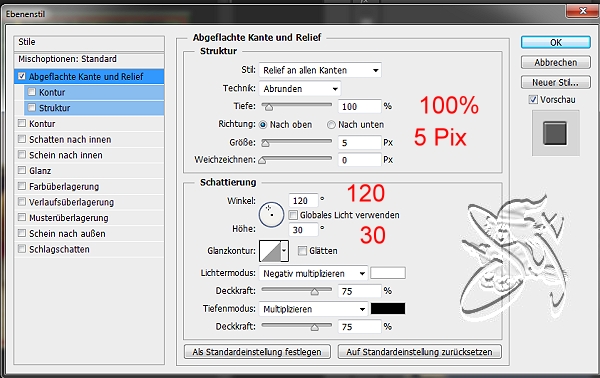Click the Tiefe slider handle
The image size is (600, 378).
click(x=269, y=107)
